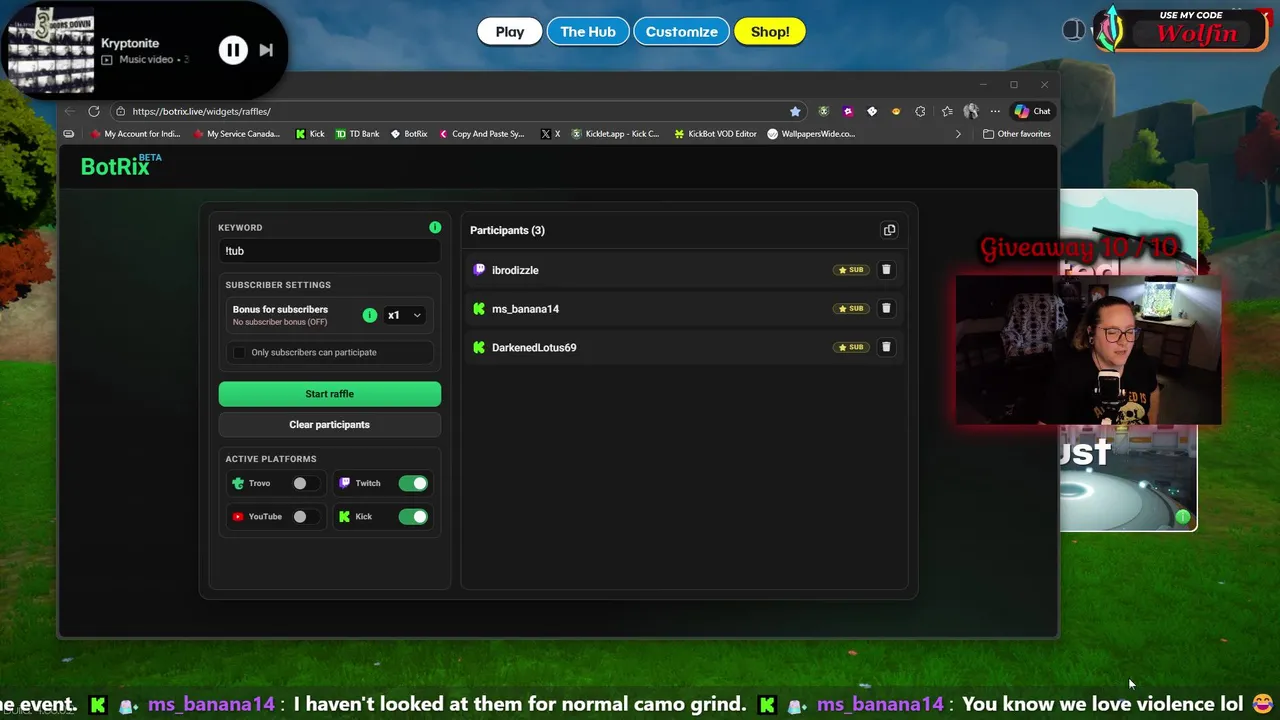The image size is (1280, 720).
Task: Open the Play tab in game menu
Action: (x=509, y=32)
